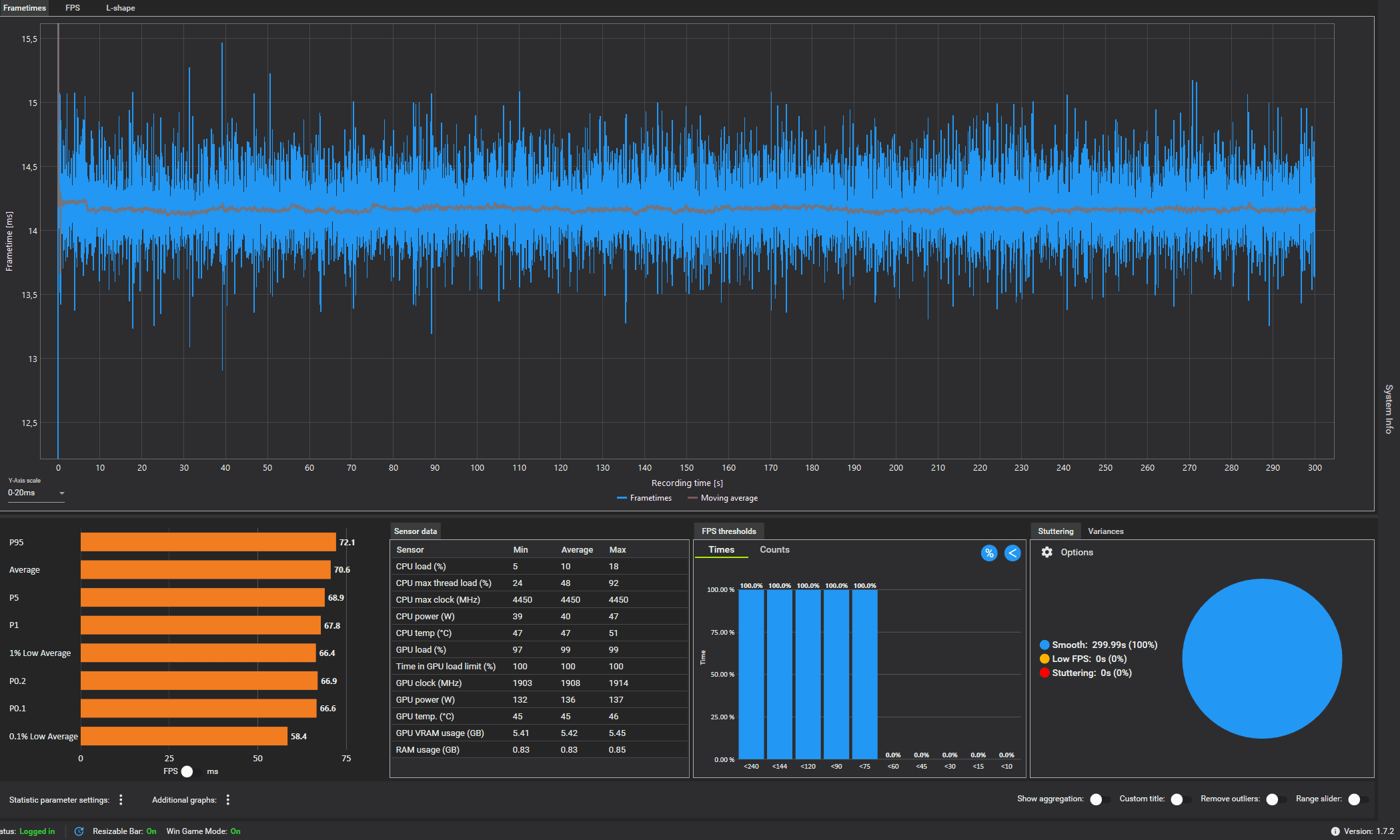Click the refresh icon in status bar

79,831
